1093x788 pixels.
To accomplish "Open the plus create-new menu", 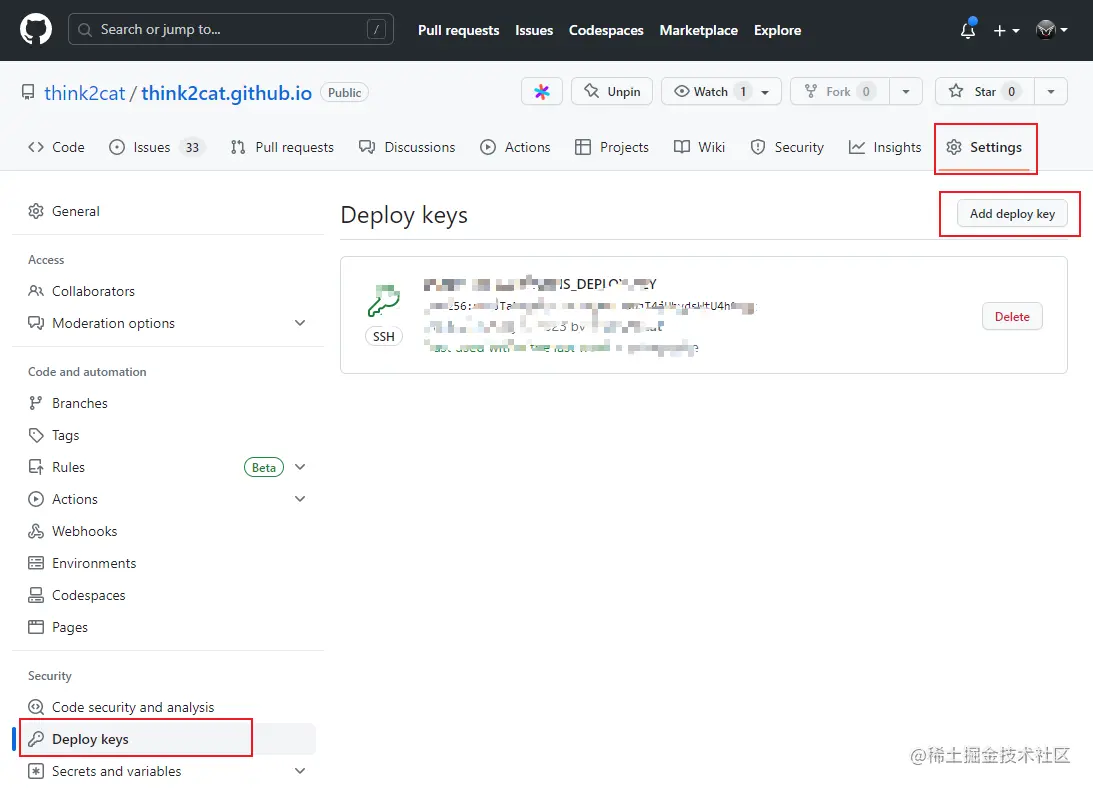I will coord(1006,31).
